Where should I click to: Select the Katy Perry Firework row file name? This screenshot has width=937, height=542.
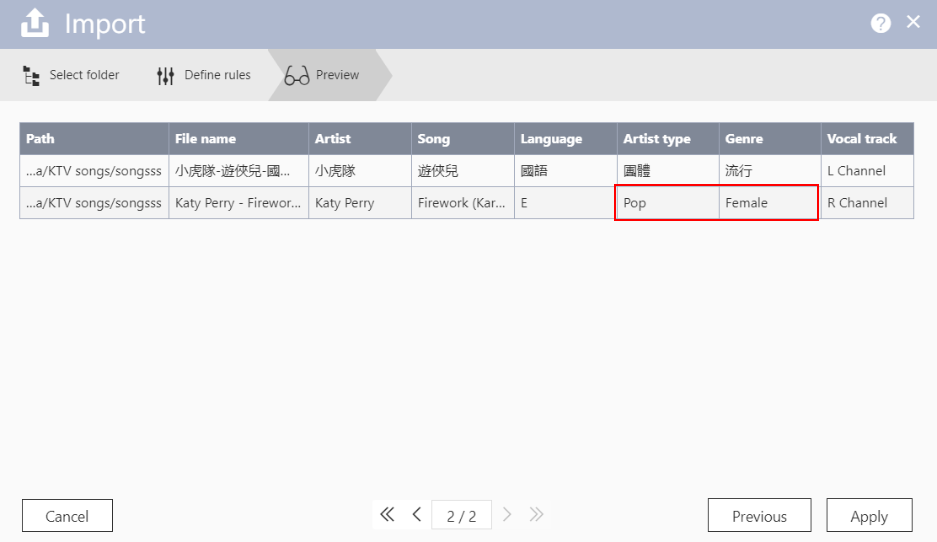pos(237,203)
